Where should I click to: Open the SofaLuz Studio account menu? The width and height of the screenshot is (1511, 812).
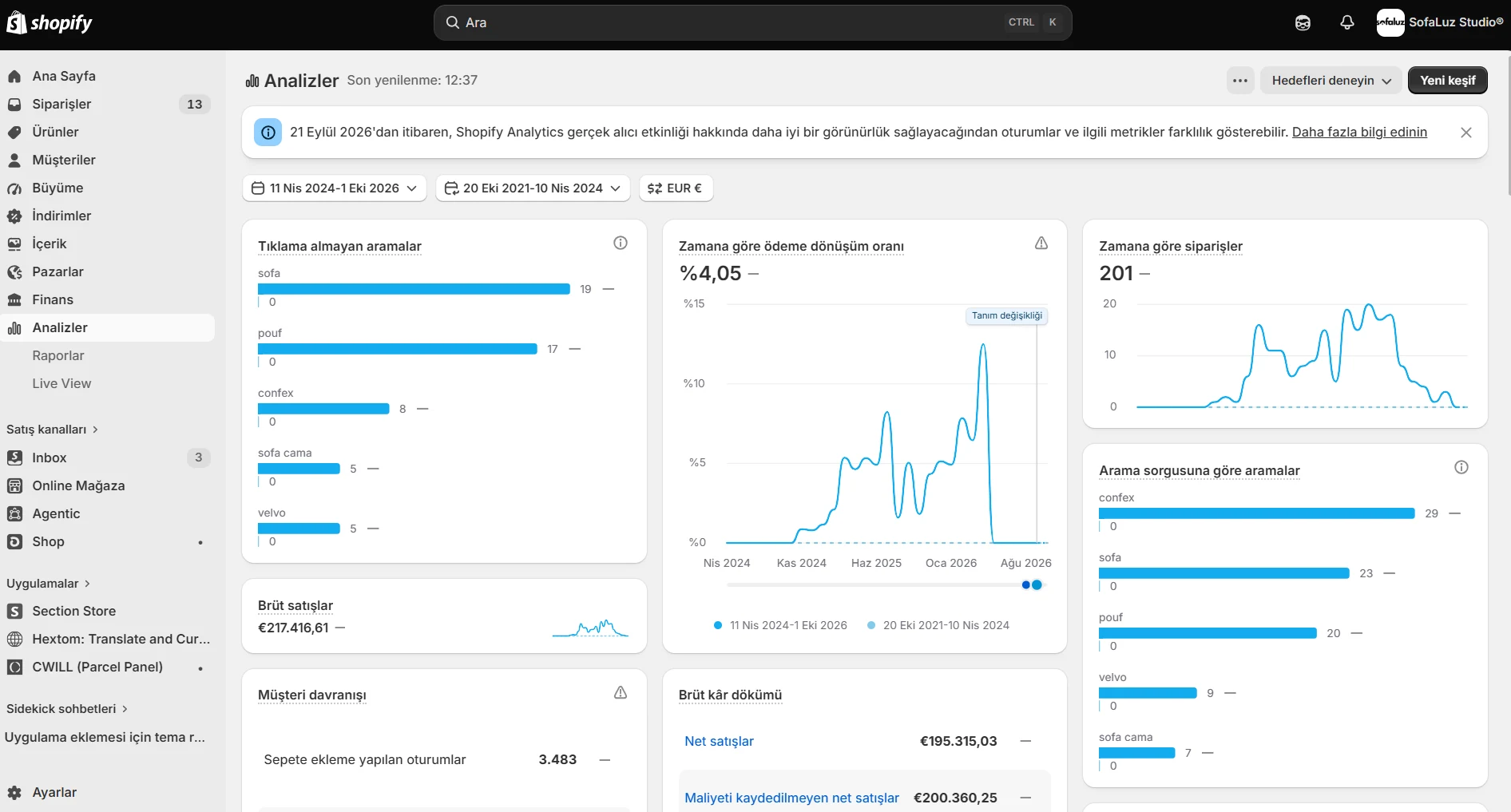(x=1440, y=22)
